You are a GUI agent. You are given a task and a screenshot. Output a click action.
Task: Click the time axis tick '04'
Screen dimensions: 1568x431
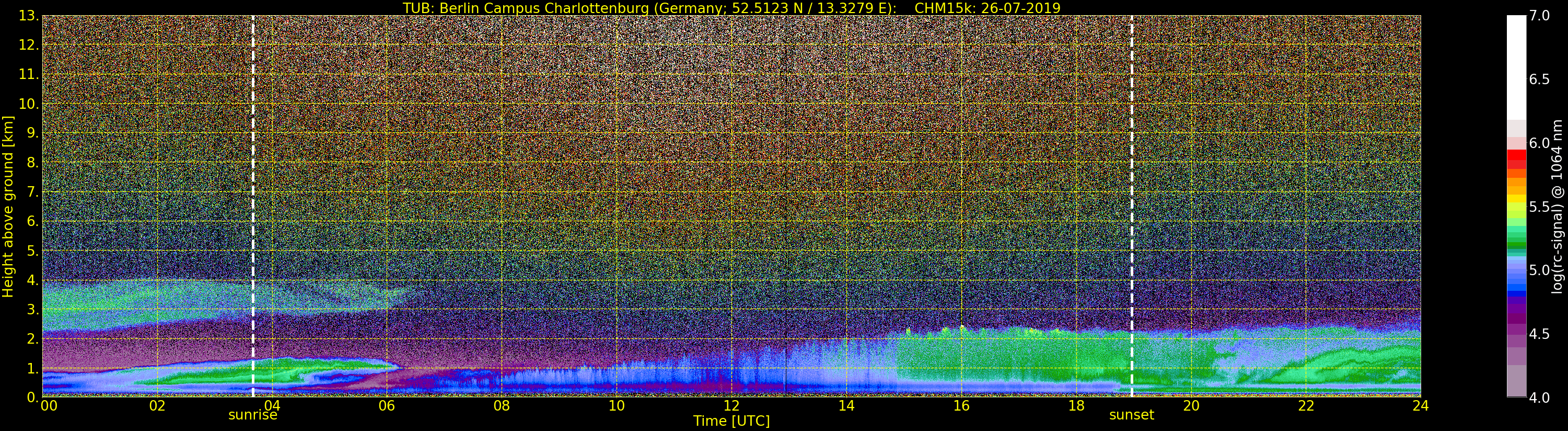tap(272, 405)
